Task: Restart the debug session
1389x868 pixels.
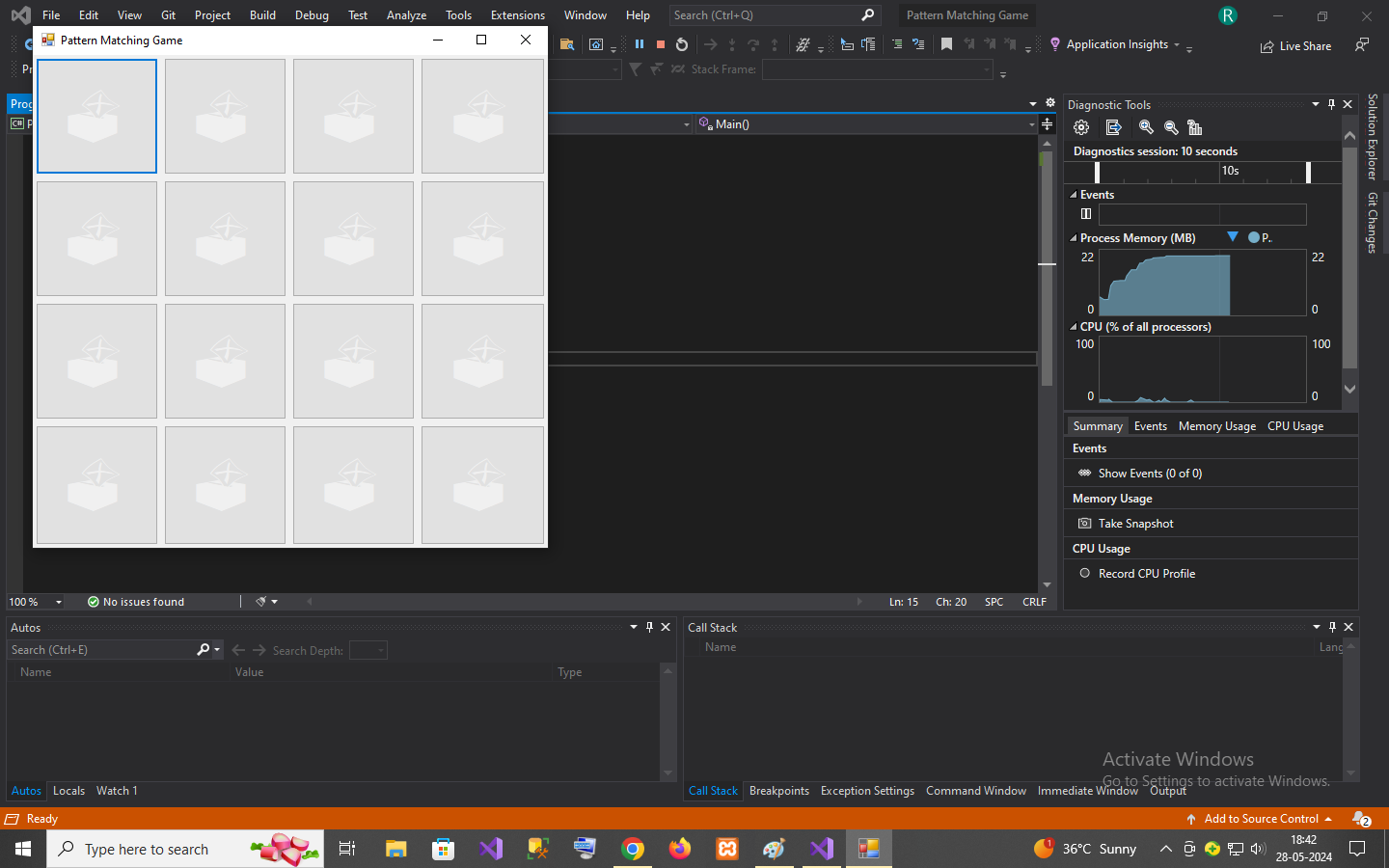Action: click(x=682, y=44)
